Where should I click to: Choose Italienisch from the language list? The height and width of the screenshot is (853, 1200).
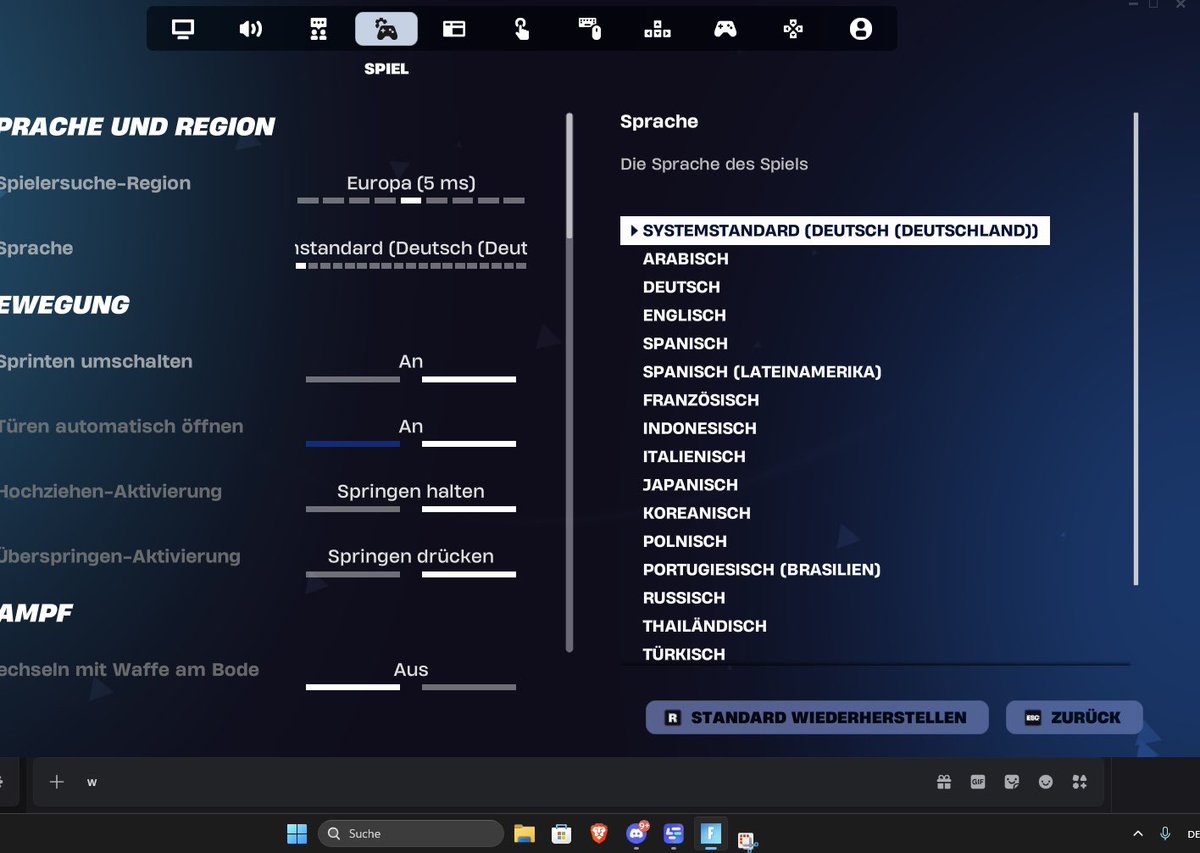click(694, 456)
